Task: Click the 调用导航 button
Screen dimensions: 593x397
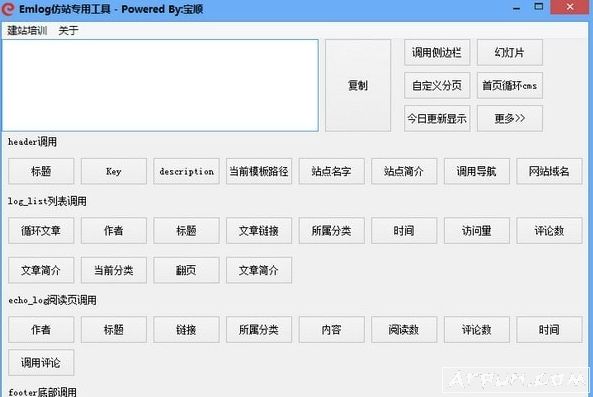Action: tap(477, 171)
